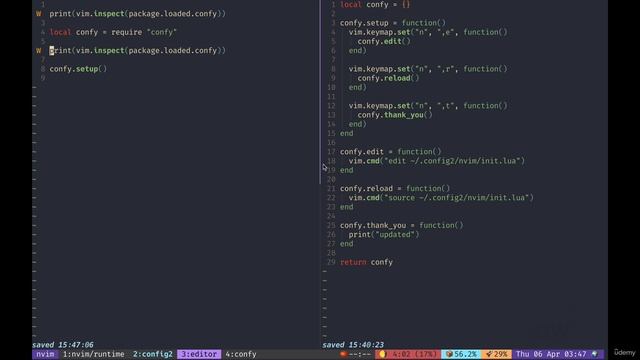Click the confy.edit() call on line 5

pyautogui.click(x=384, y=41)
